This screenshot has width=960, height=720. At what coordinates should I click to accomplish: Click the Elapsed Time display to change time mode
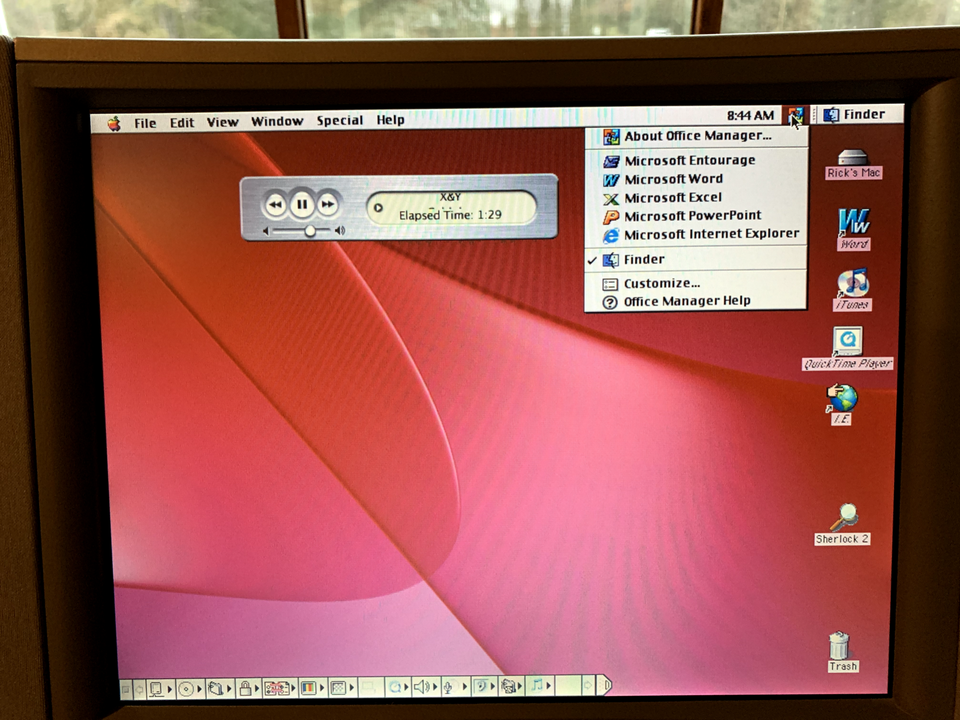[451, 213]
